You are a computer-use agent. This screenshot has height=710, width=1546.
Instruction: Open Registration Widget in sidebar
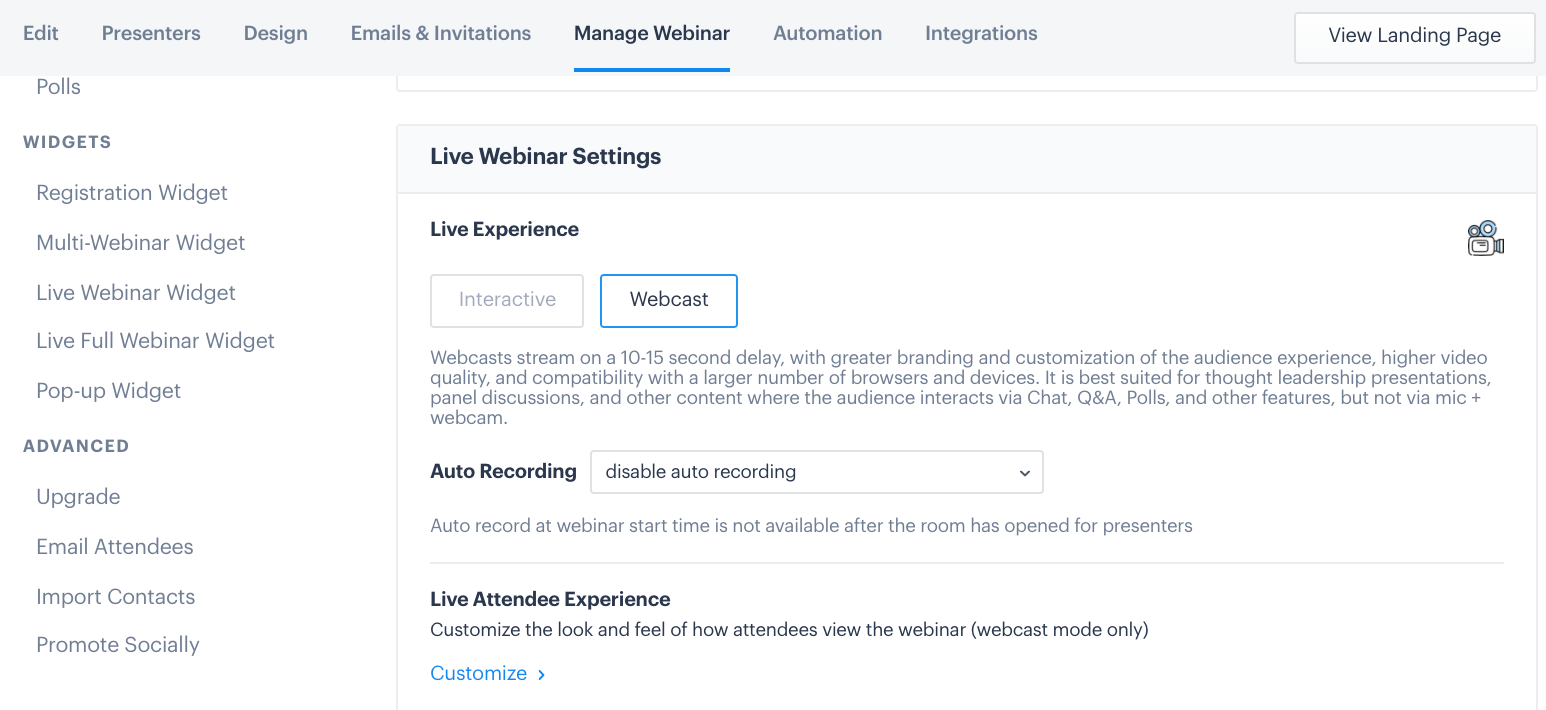[132, 193]
